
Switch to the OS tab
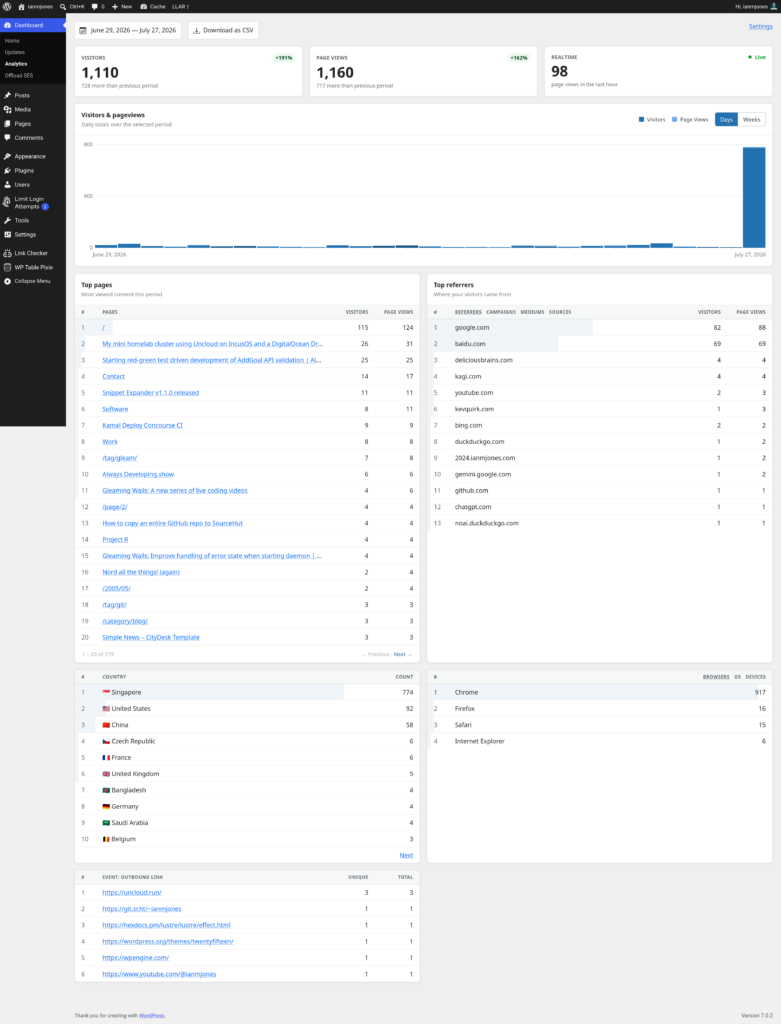coord(737,677)
